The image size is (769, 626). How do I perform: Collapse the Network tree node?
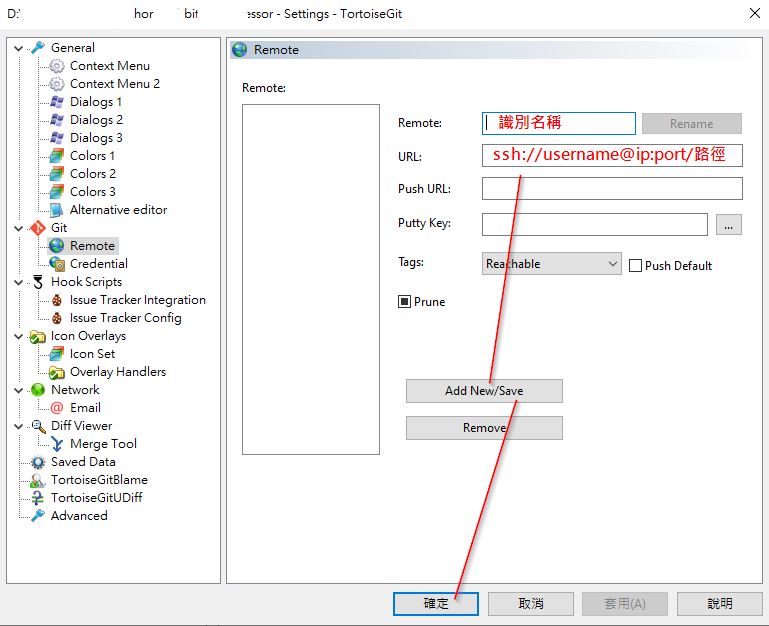tap(19, 391)
